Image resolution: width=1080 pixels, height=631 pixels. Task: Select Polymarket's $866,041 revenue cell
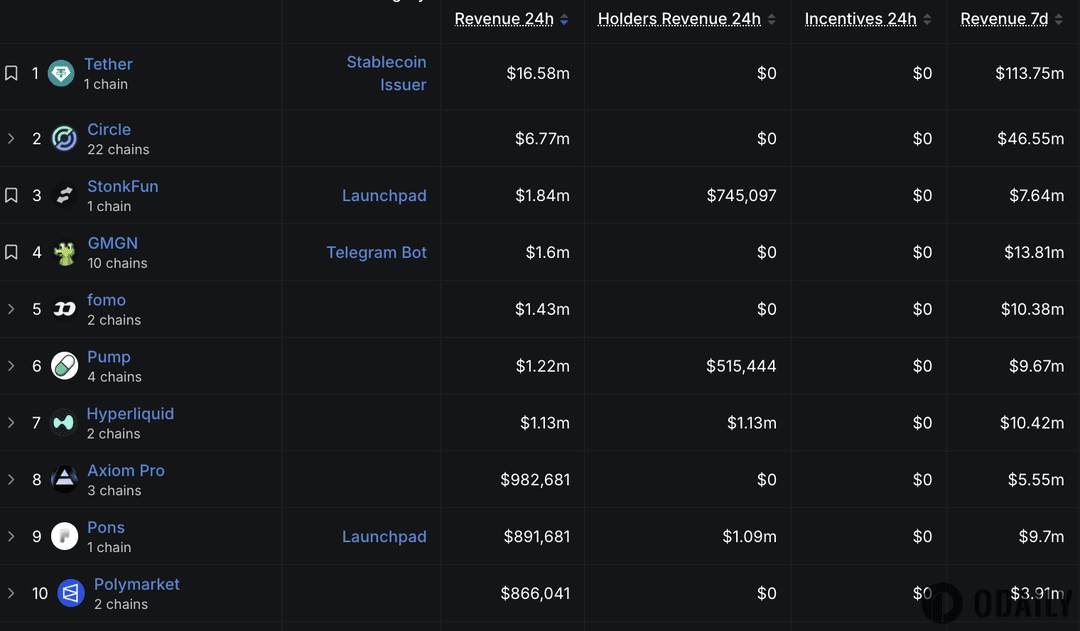pyautogui.click(x=535, y=593)
